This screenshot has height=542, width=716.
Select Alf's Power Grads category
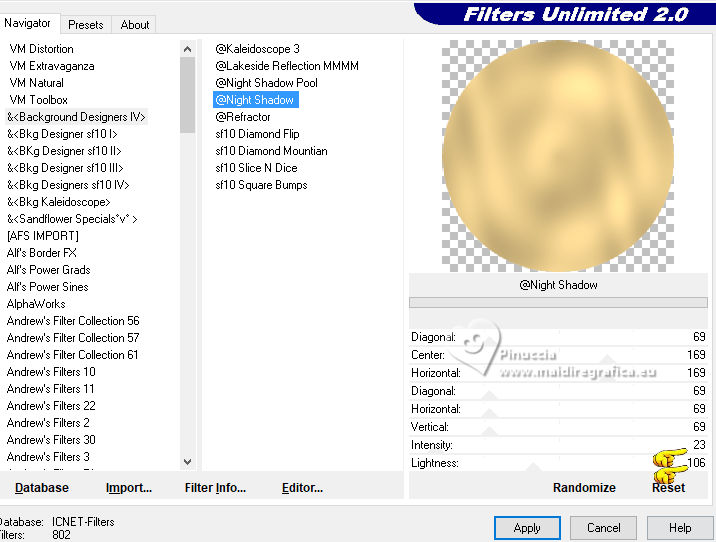click(x=48, y=269)
